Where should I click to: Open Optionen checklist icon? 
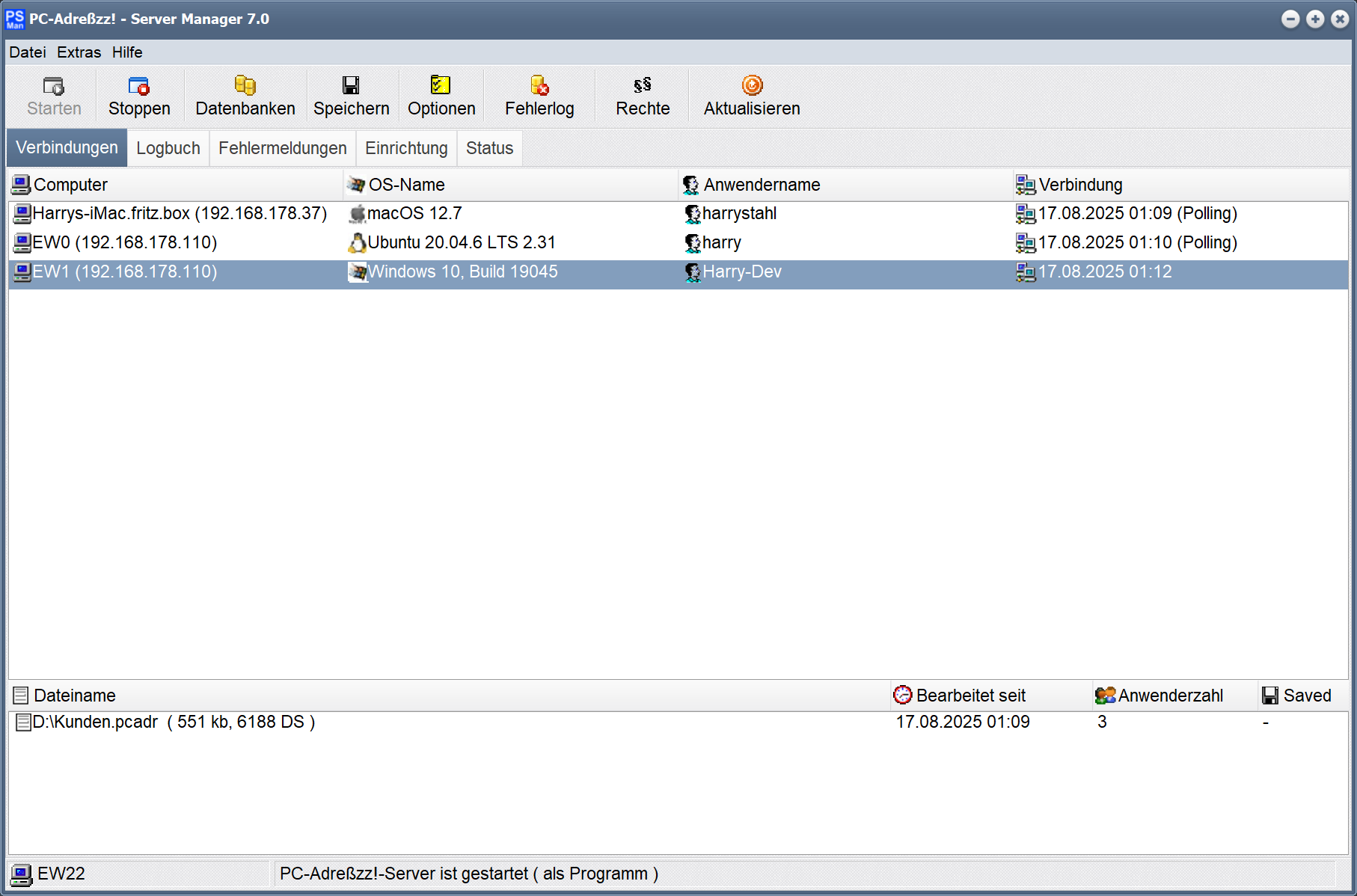(x=441, y=85)
